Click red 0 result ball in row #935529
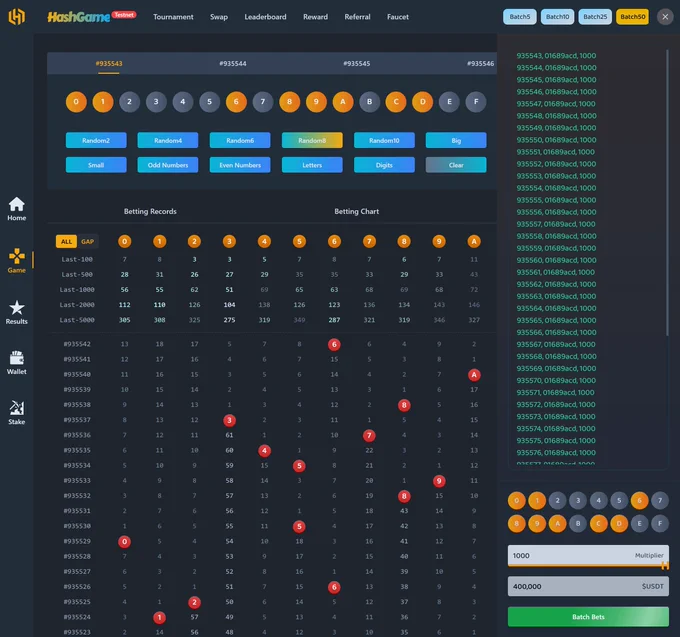 124,542
